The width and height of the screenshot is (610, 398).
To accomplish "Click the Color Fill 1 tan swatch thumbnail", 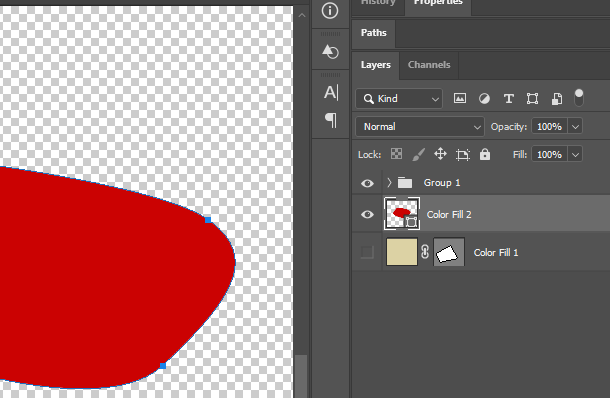I will [402, 252].
